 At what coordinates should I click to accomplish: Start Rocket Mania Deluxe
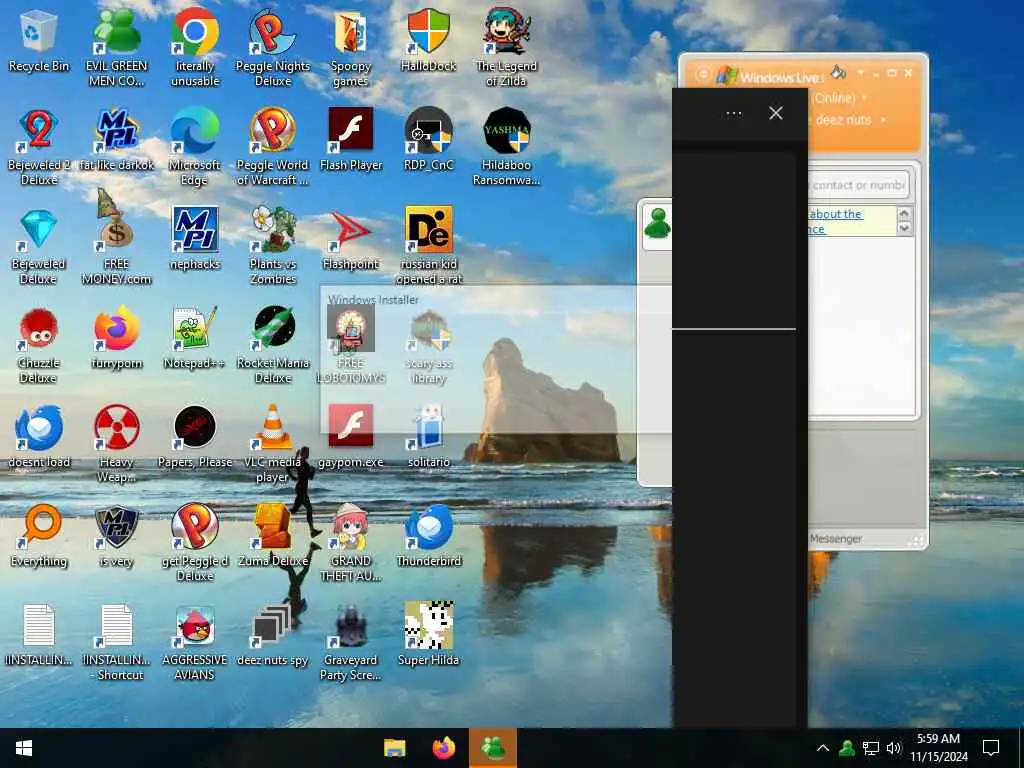pos(273,344)
